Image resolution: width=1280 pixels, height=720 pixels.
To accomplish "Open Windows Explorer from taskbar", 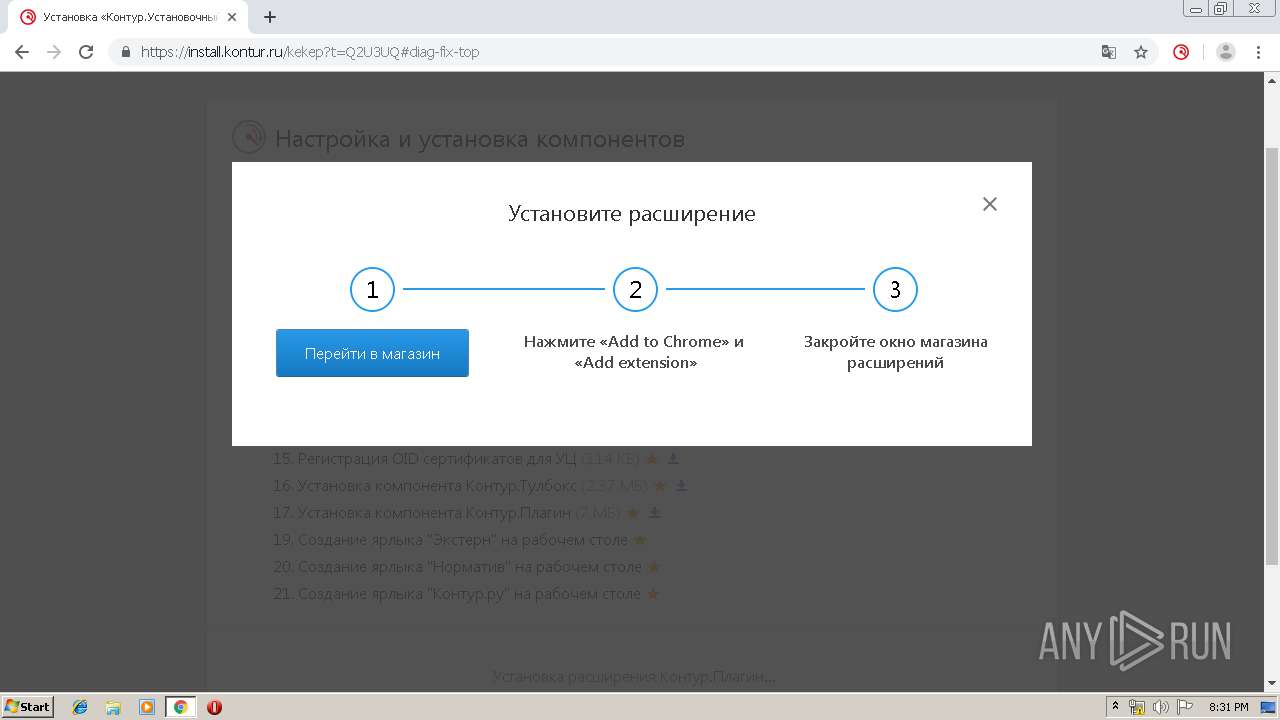I will (x=113, y=707).
